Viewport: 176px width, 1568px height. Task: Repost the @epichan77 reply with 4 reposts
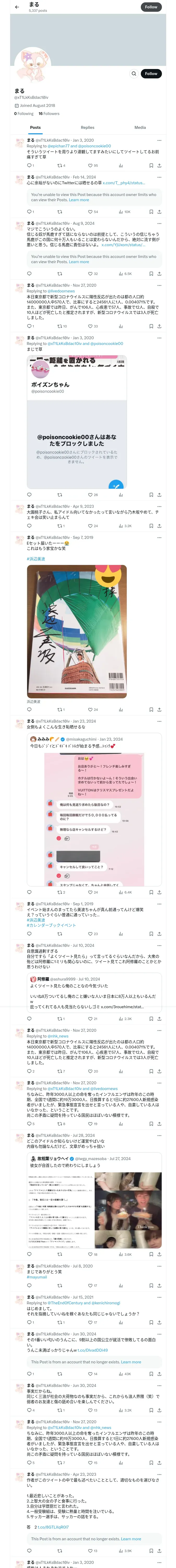tap(61, 165)
